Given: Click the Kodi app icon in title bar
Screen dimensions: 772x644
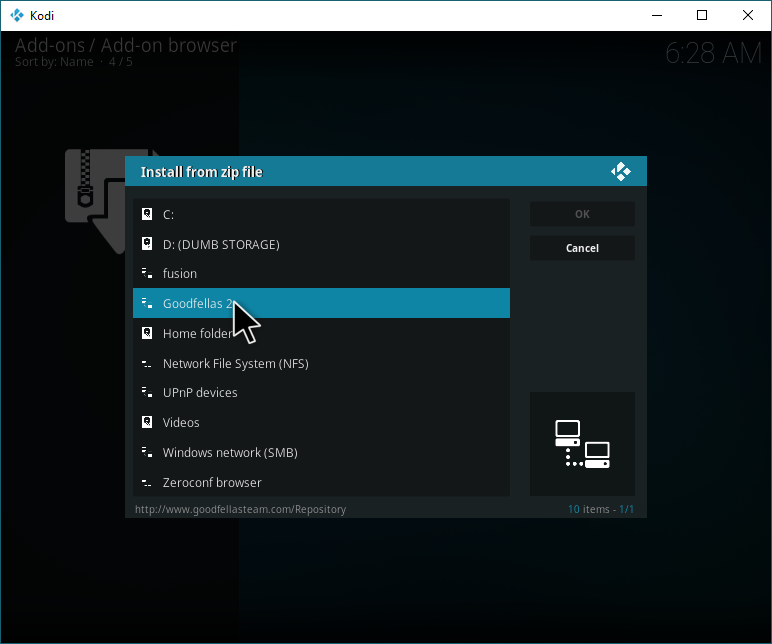Looking at the screenshot, I should point(17,15).
